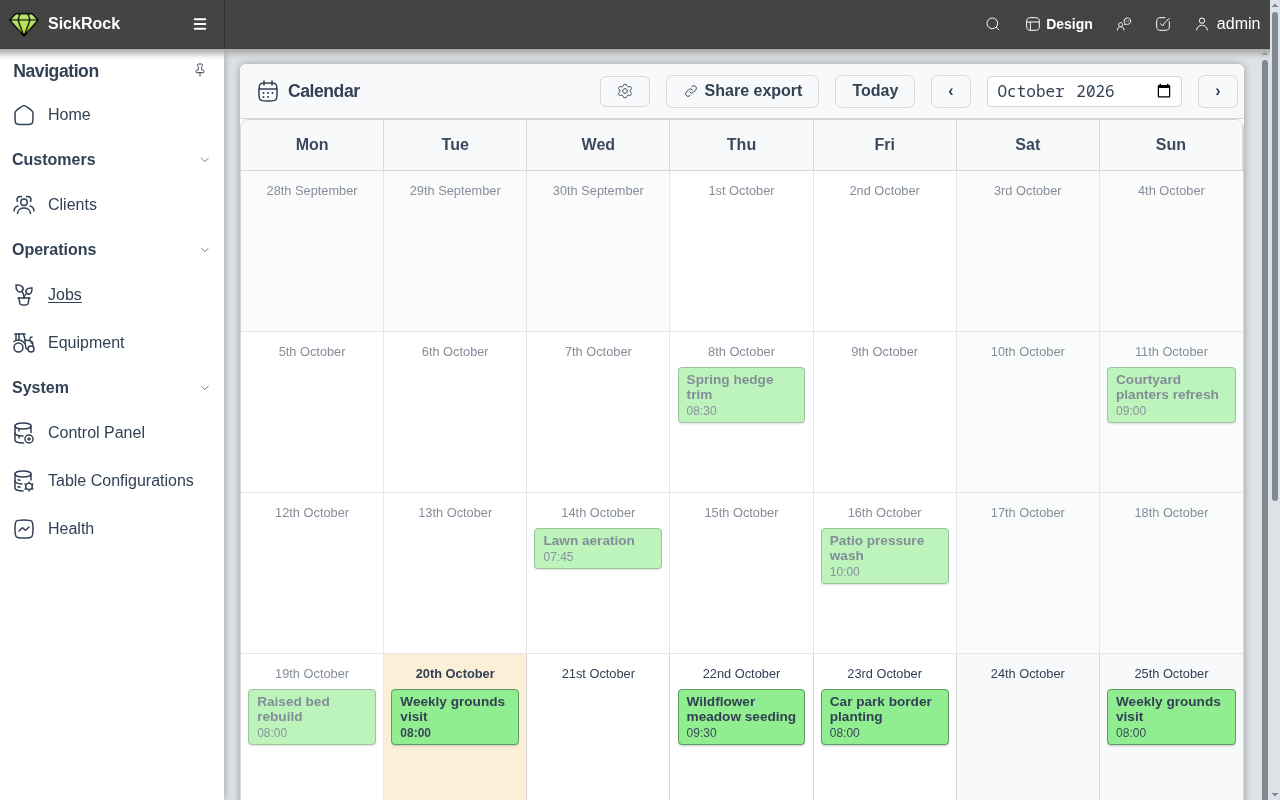Open Weekly grounds visit on 25th October
Viewport: 1280px width, 800px height.
pos(1171,717)
